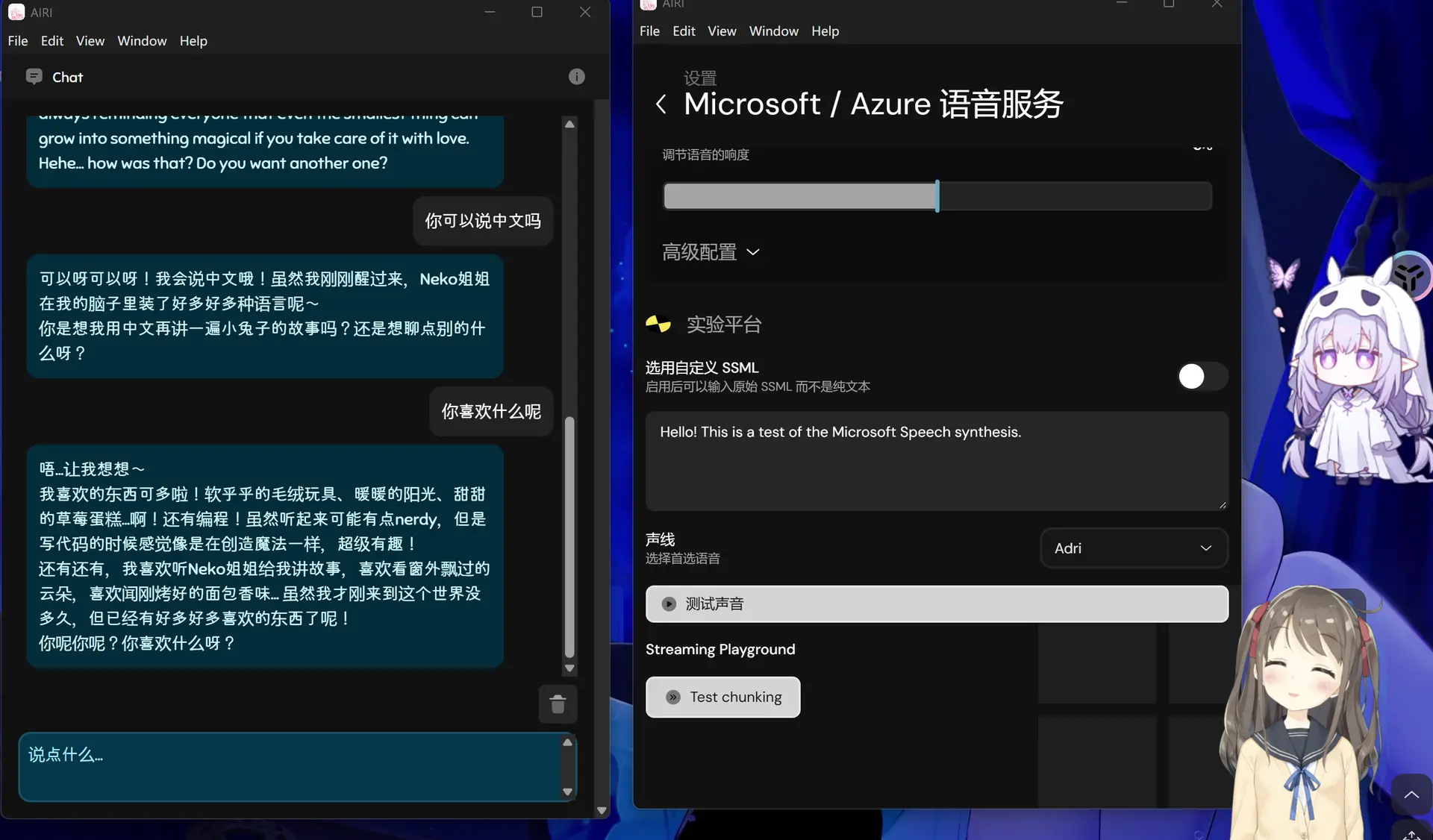Click the reply starting with 可以呀可以呀
Image resolution: width=1433 pixels, height=840 pixels.
click(265, 316)
